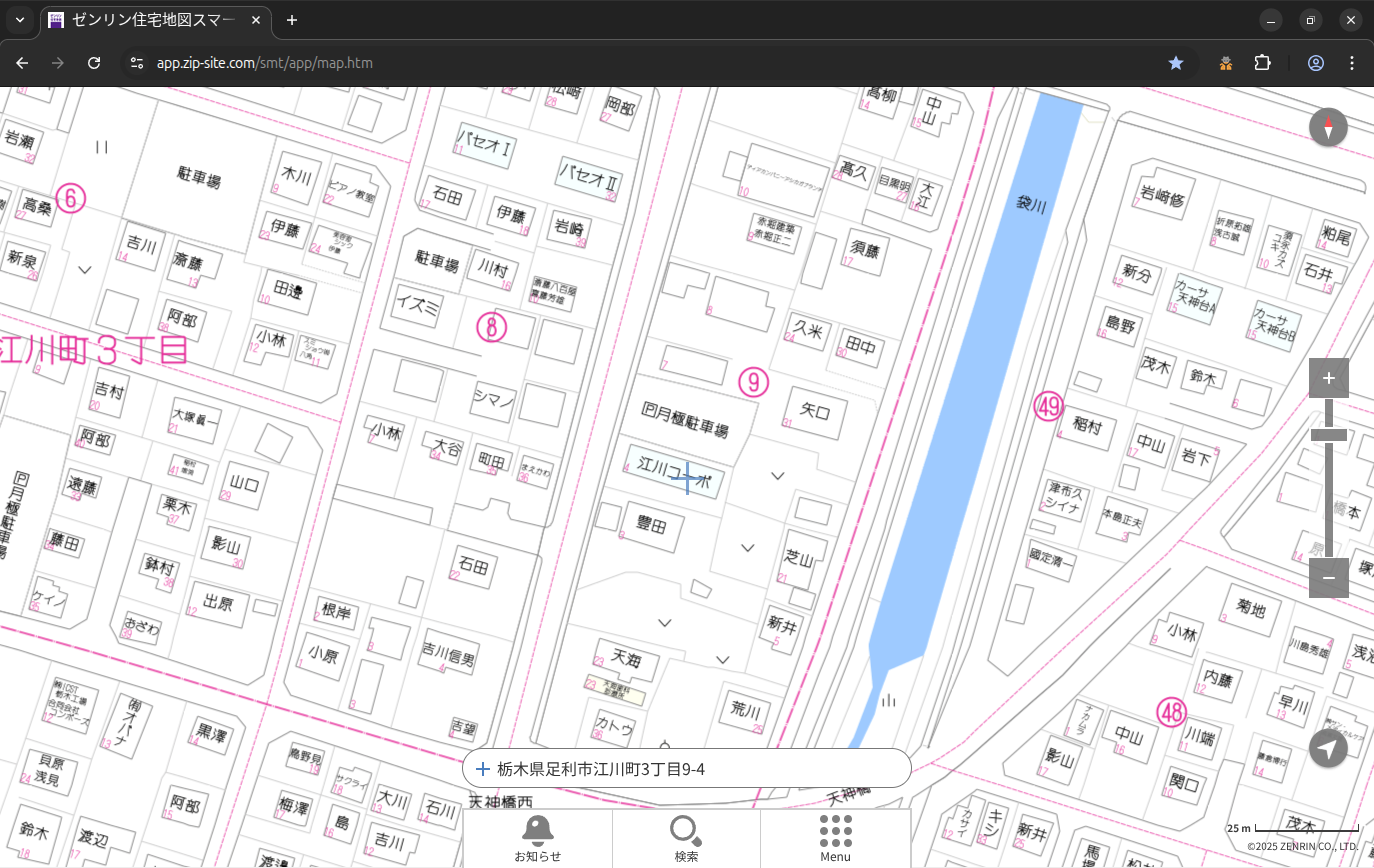Bookmark page with star icon
1374x868 pixels.
tap(1176, 63)
